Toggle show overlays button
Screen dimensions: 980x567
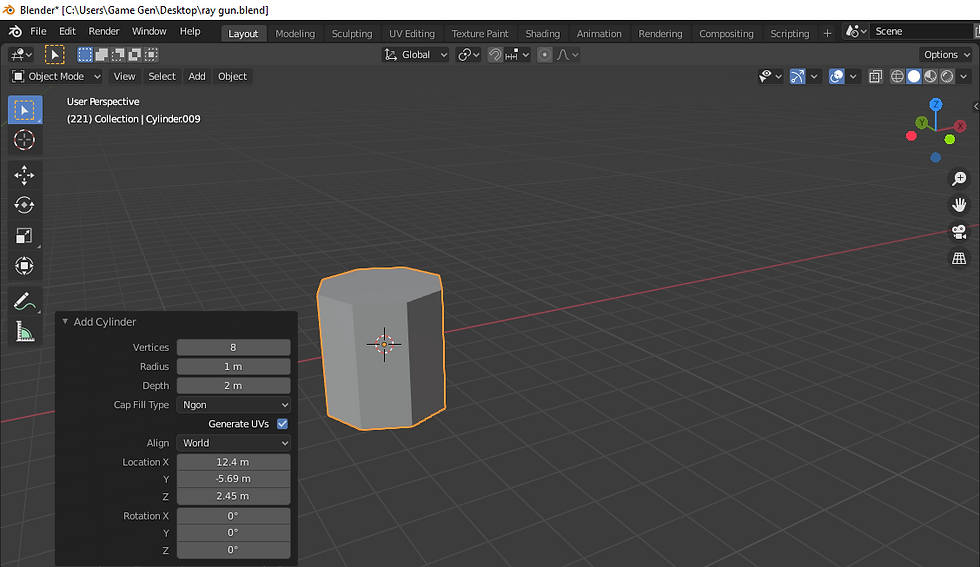tap(836, 76)
